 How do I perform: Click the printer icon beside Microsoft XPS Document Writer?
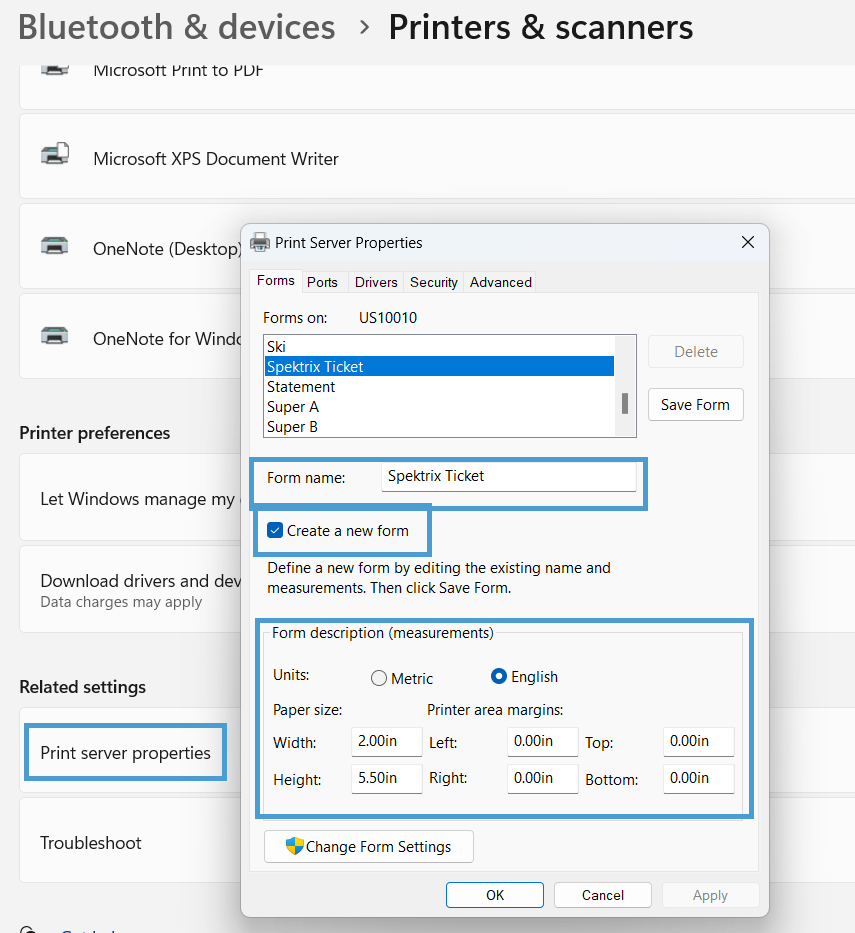click(x=54, y=152)
